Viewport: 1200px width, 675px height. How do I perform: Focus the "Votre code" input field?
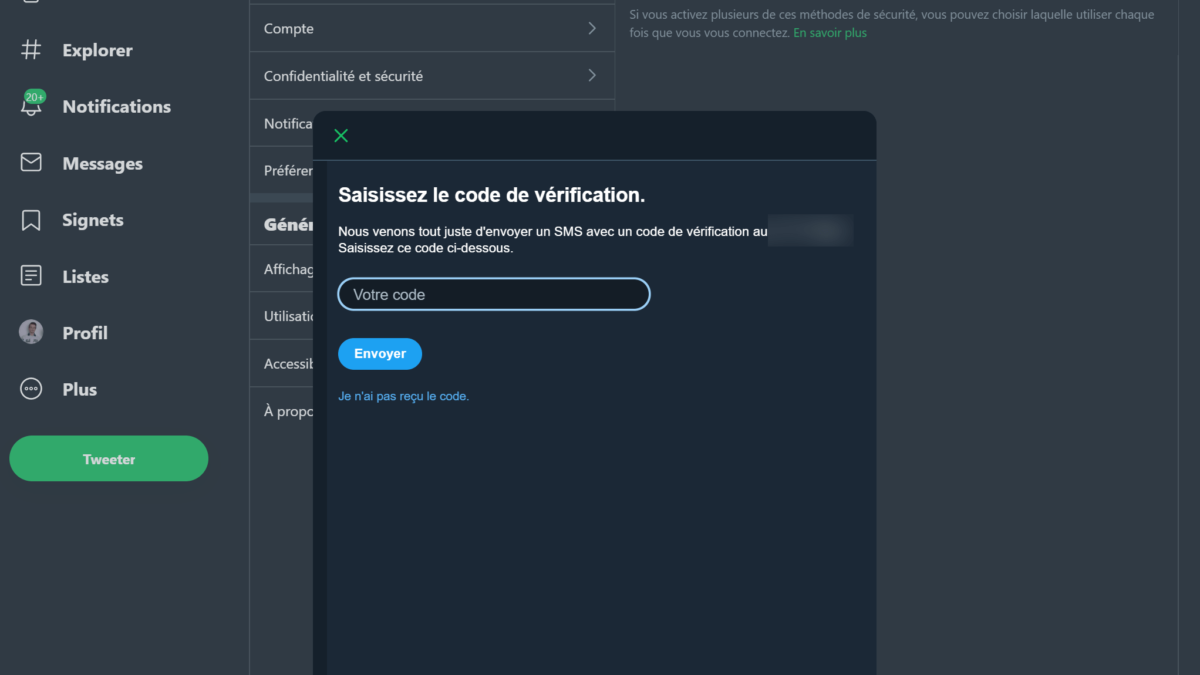click(494, 294)
